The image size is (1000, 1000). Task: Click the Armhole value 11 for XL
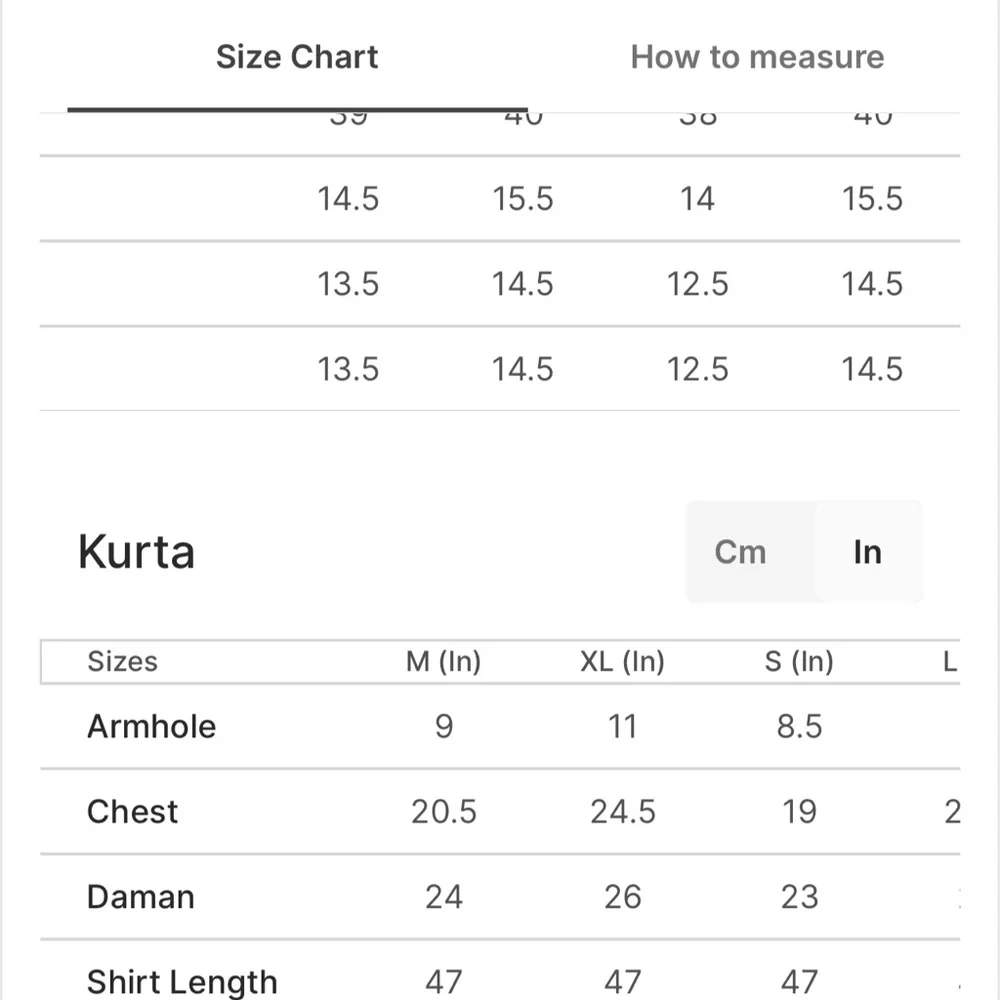tap(622, 726)
